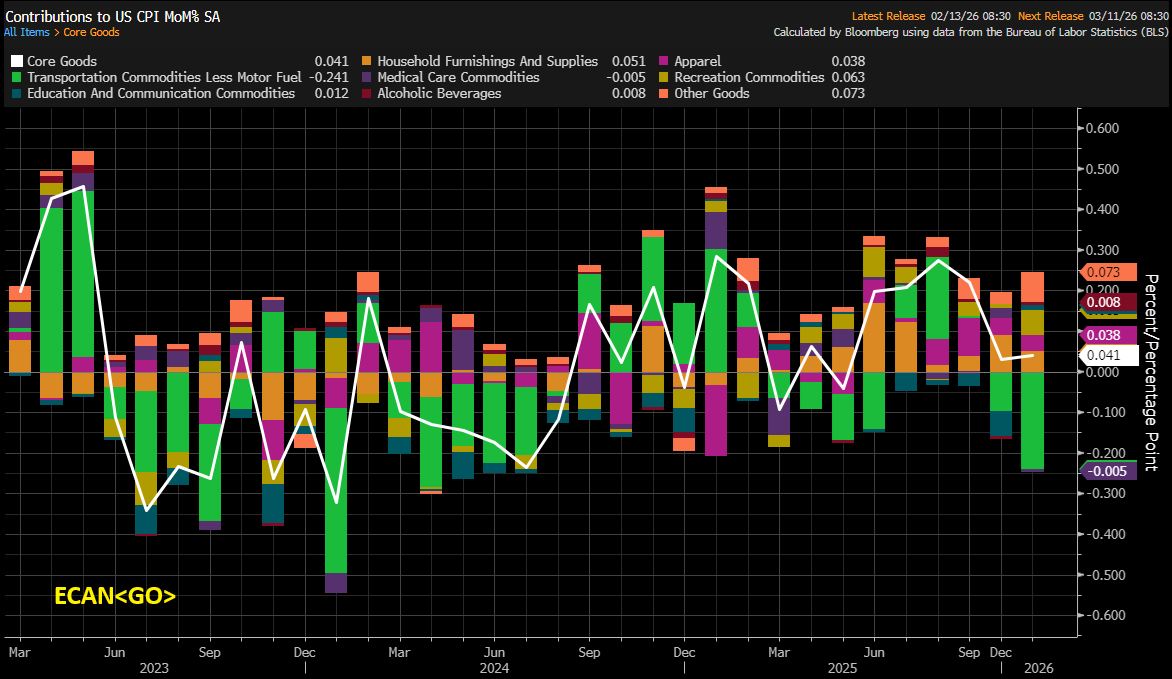Click the 2024 year label on x-axis
This screenshot has height=679, width=1172.
coord(494,668)
